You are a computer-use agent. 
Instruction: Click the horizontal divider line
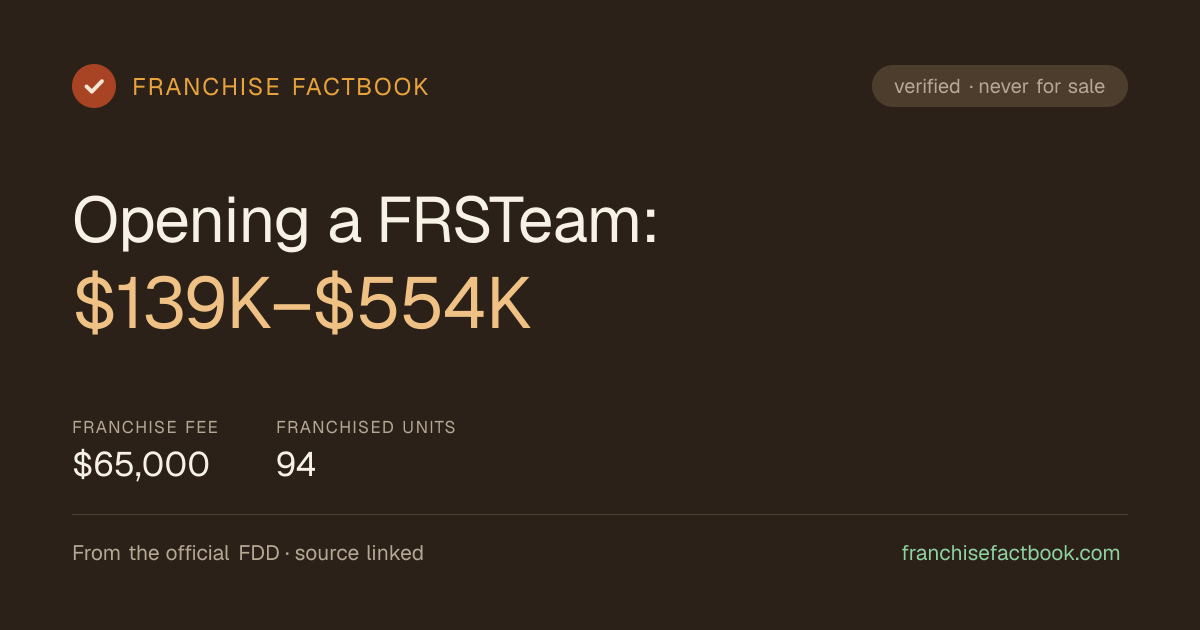click(600, 514)
